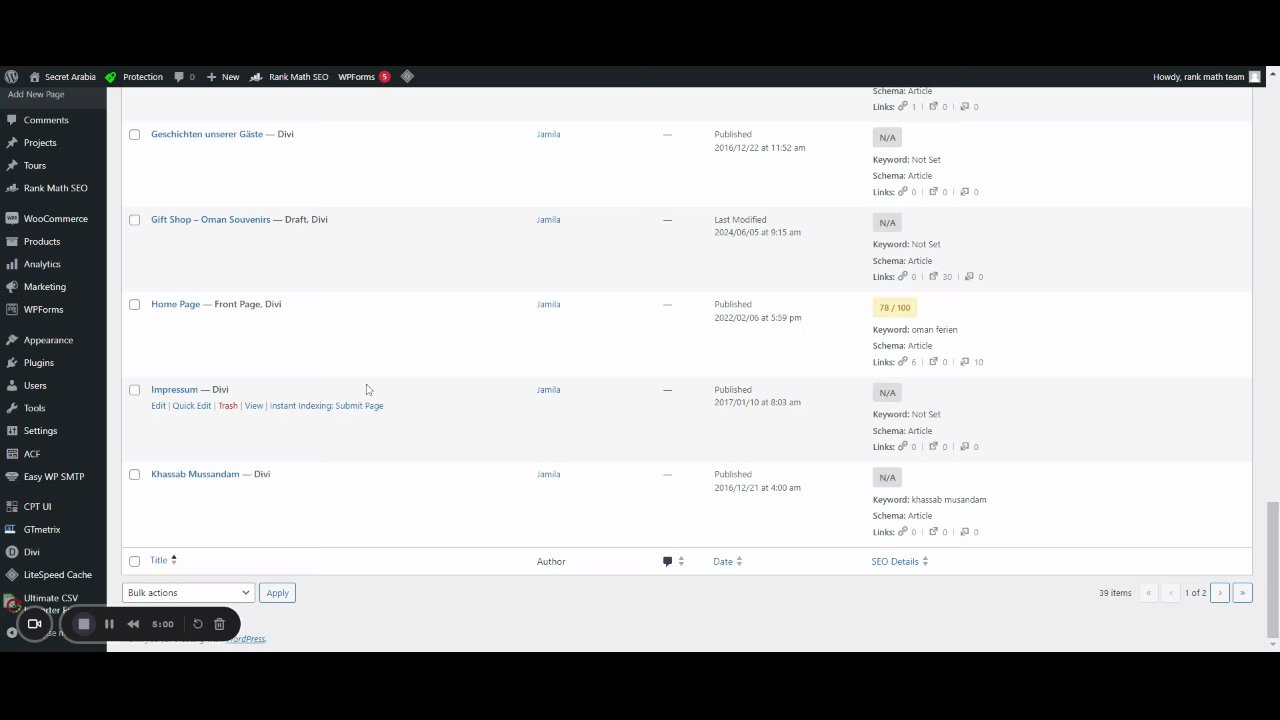The height and width of the screenshot is (720, 1280).
Task: Click the Users icon in sidebar
Action: click(x=12, y=386)
